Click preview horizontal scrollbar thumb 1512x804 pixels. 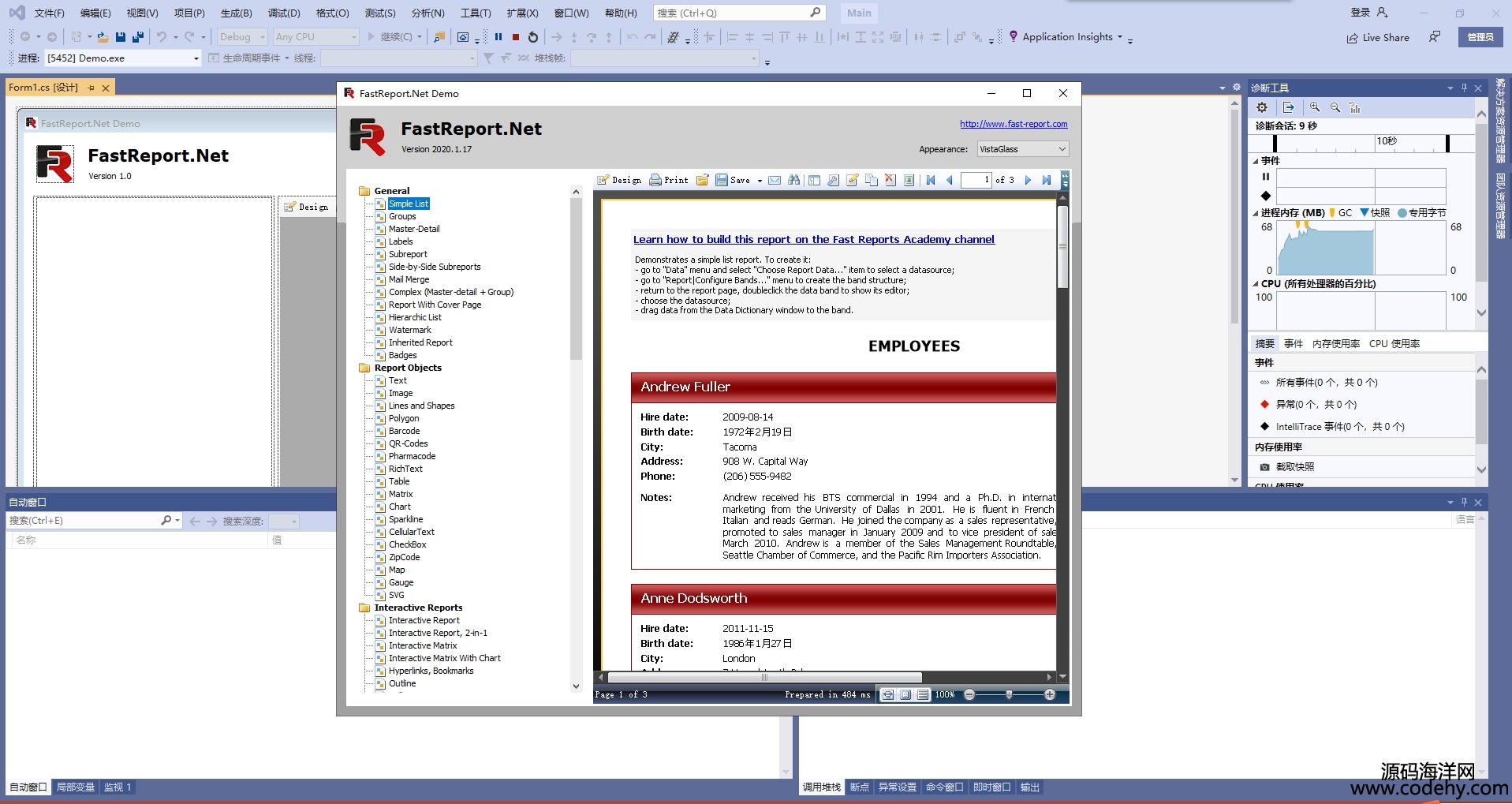click(x=765, y=677)
